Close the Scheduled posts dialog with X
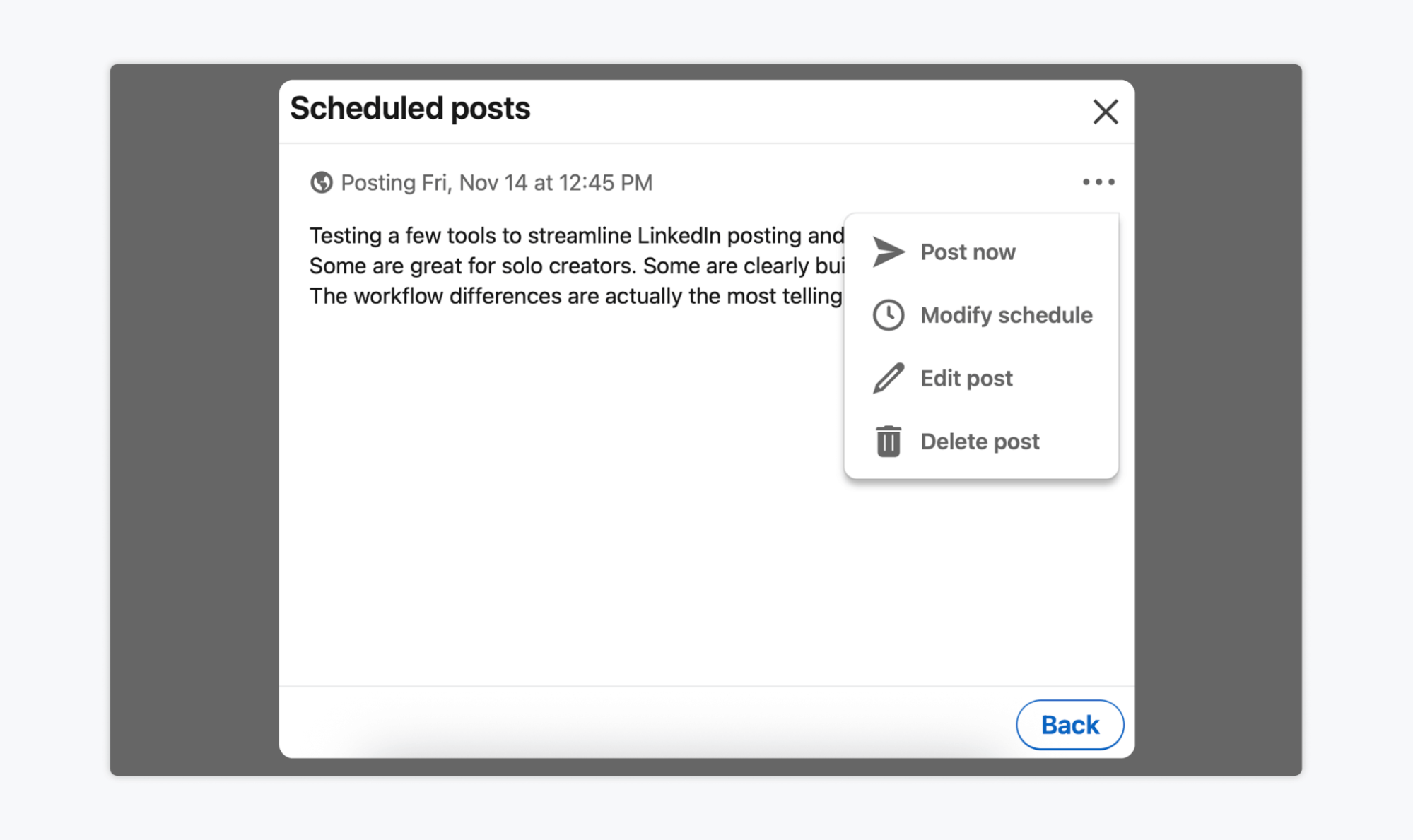Screen dimensions: 1413x840 1105,112
